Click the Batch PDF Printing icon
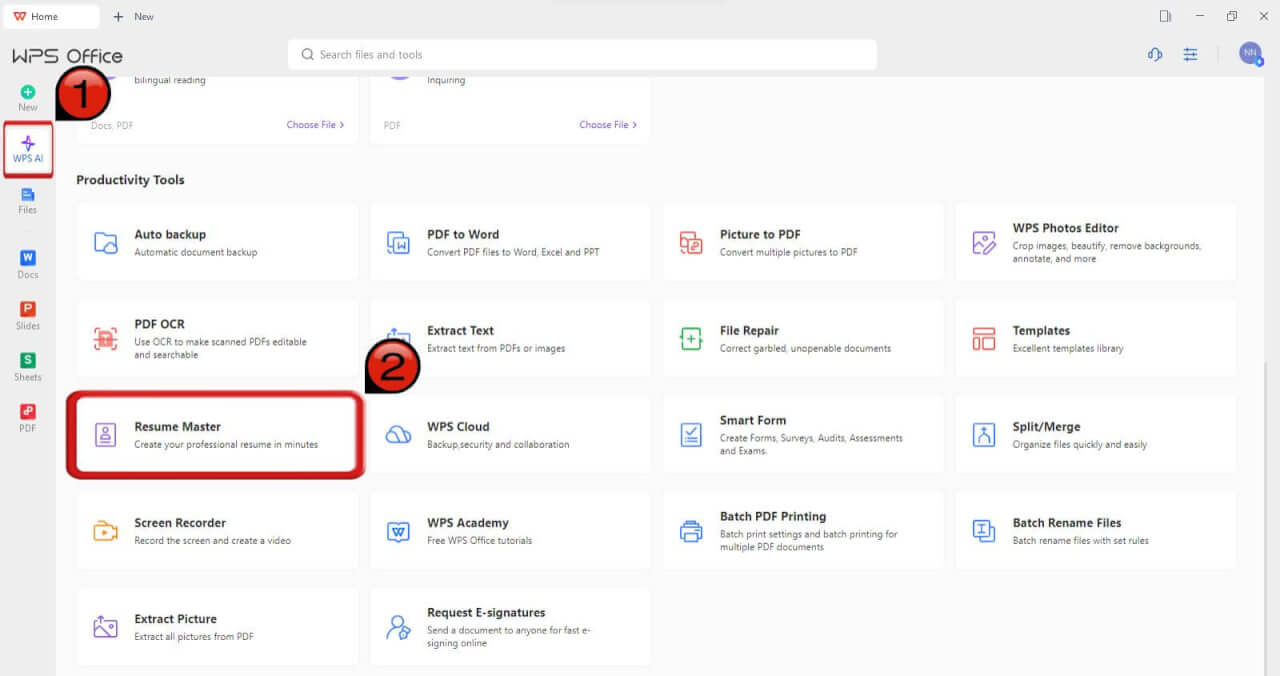 [691, 530]
